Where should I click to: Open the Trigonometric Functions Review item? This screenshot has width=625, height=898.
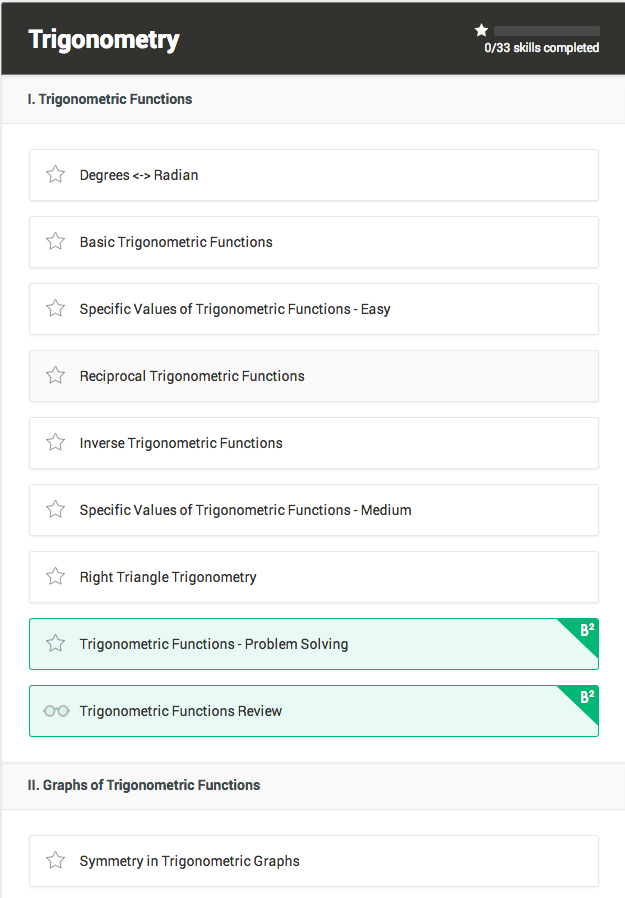[x=314, y=711]
